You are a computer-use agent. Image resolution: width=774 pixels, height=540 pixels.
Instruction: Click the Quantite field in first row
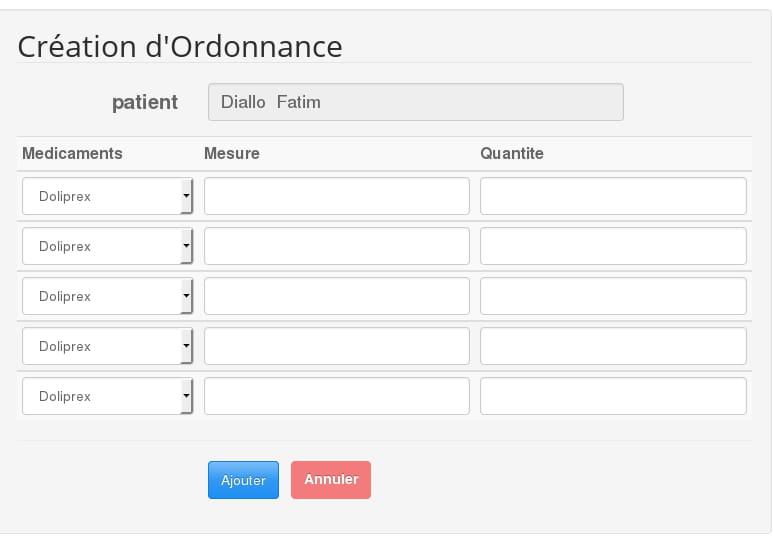(x=613, y=196)
